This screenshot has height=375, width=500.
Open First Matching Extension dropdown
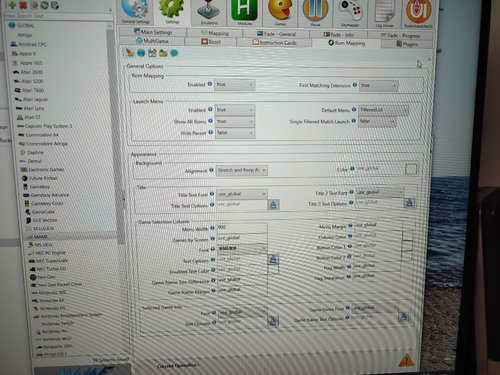[x=379, y=86]
